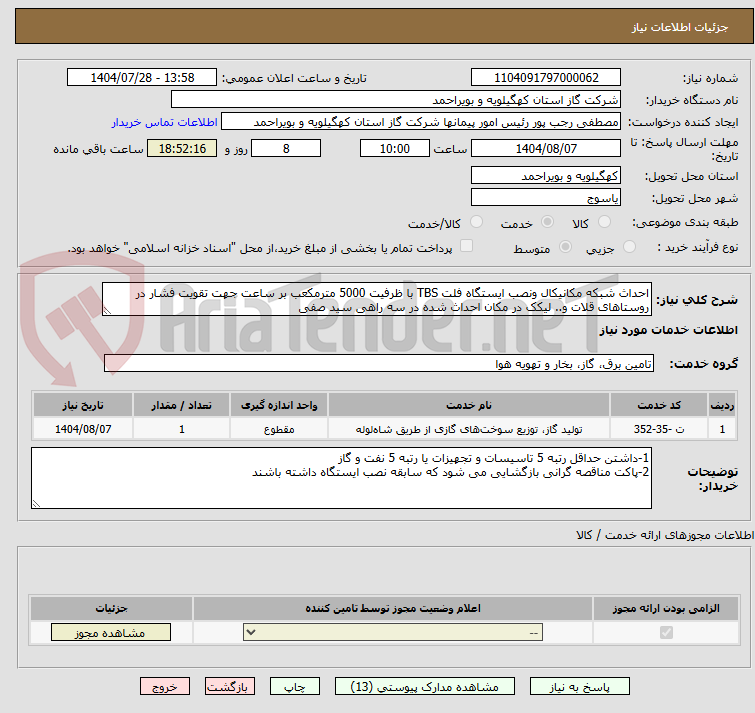Click the پاسخ به نیاز button
Image resolution: width=755 pixels, height=713 pixels.
click(580, 687)
